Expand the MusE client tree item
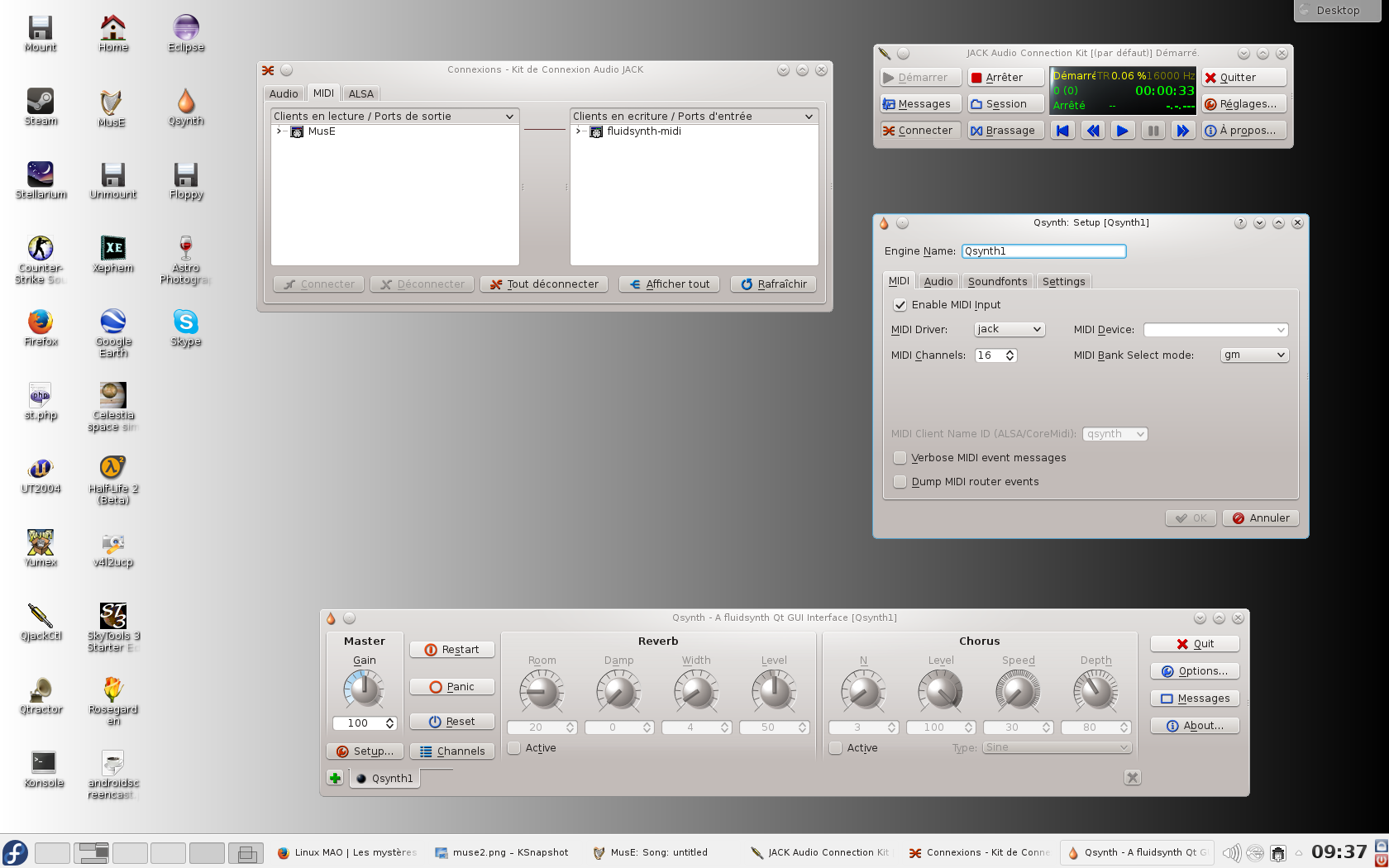 (279, 131)
